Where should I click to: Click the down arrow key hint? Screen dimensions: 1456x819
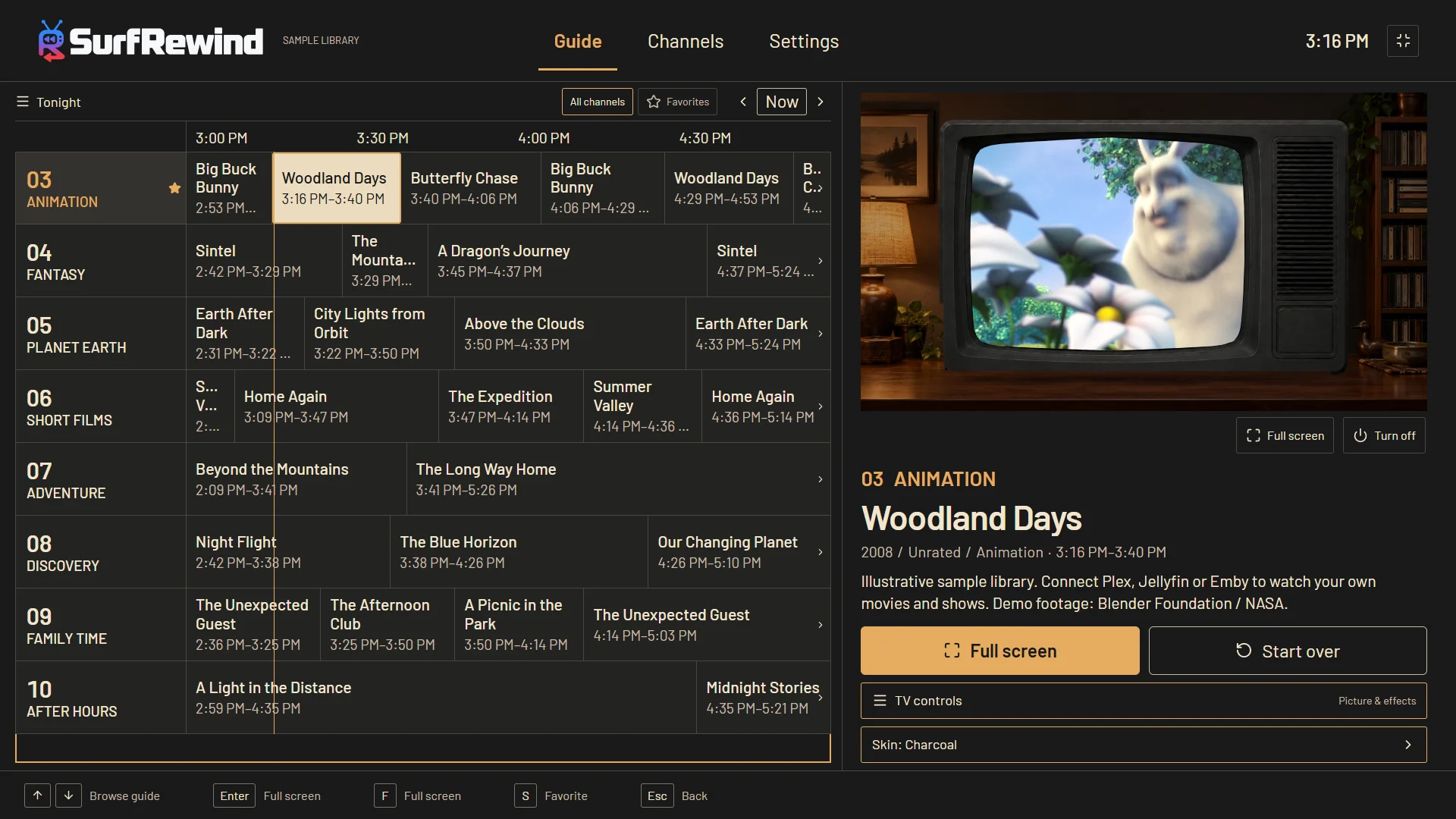(68, 795)
